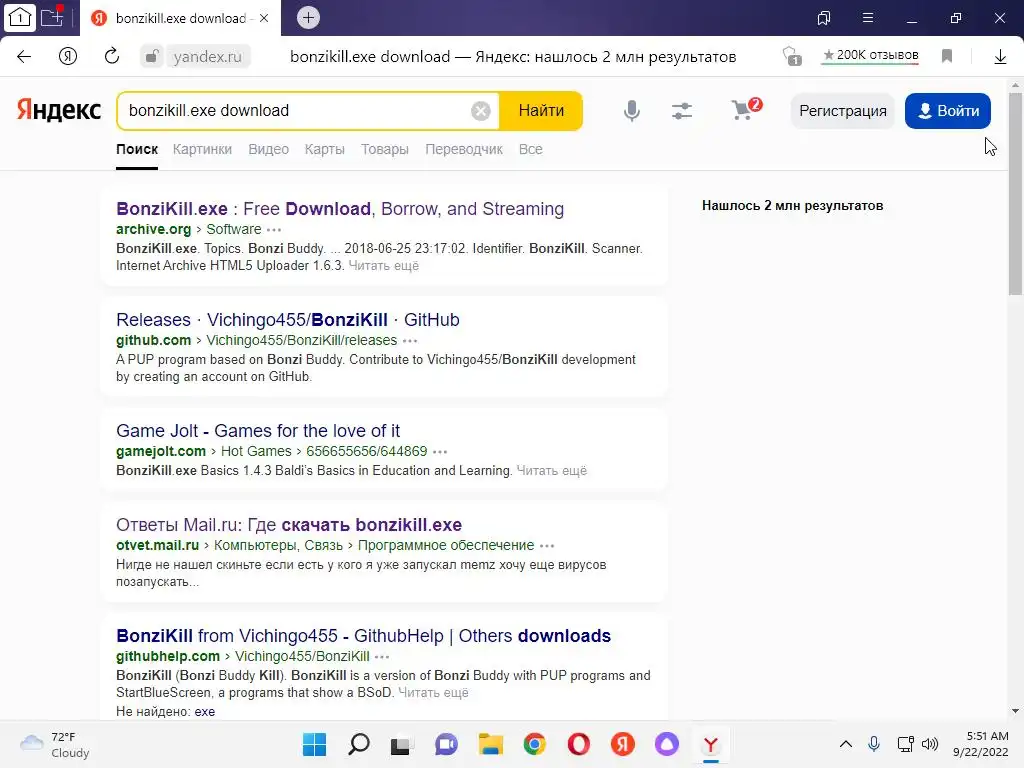Open the downloads arrow icon
Viewport: 1024px width, 768px height.
click(x=1000, y=57)
